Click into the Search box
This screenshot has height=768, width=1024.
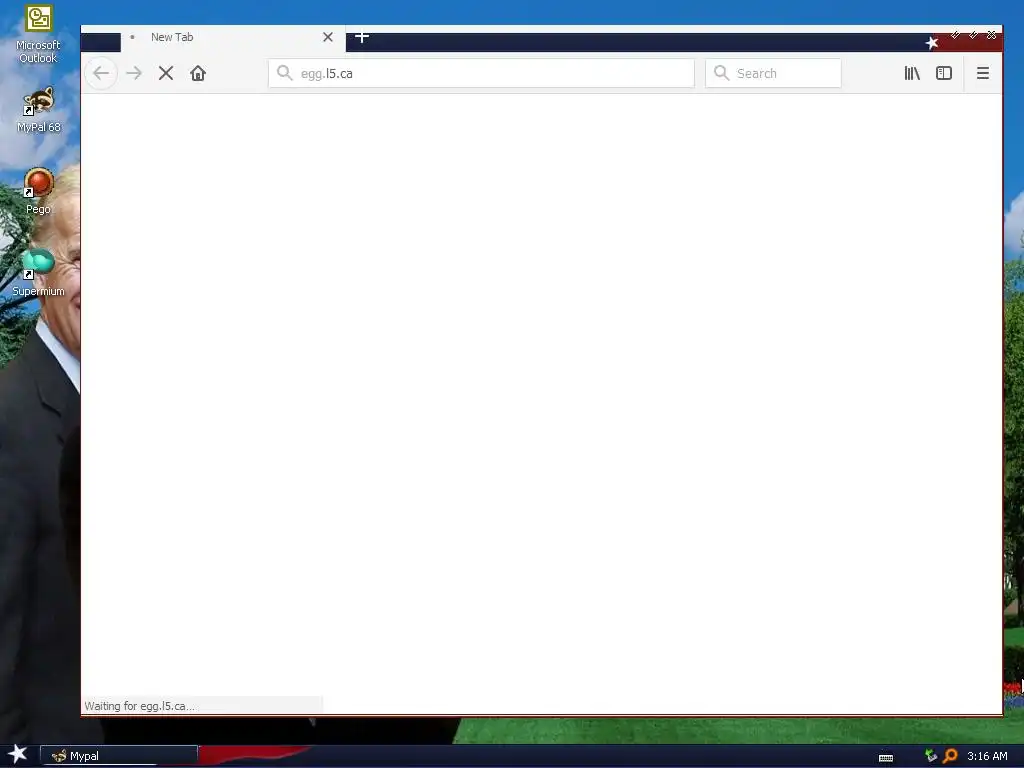click(773, 73)
